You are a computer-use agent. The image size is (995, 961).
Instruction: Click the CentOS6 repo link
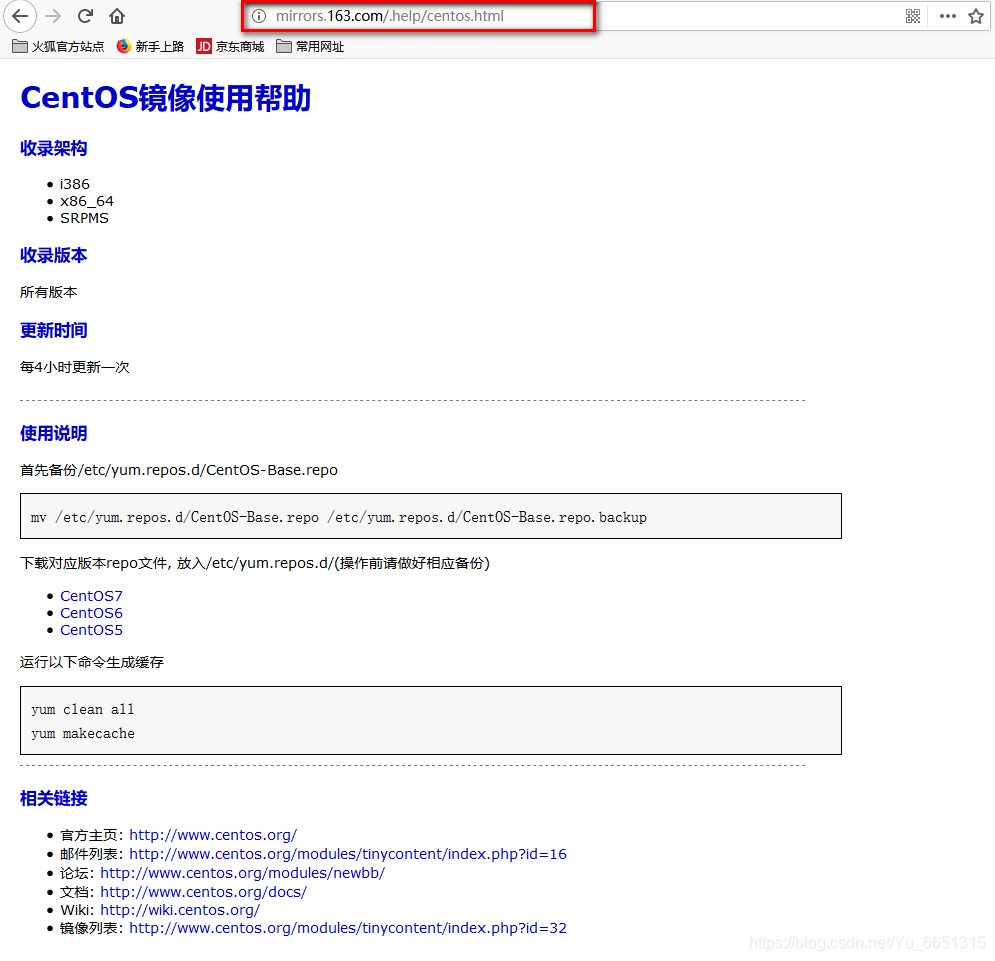[91, 613]
